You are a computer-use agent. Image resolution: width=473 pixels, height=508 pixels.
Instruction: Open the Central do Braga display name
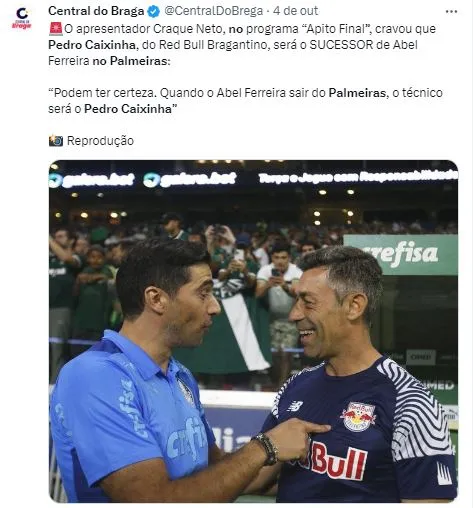[x=96, y=11]
